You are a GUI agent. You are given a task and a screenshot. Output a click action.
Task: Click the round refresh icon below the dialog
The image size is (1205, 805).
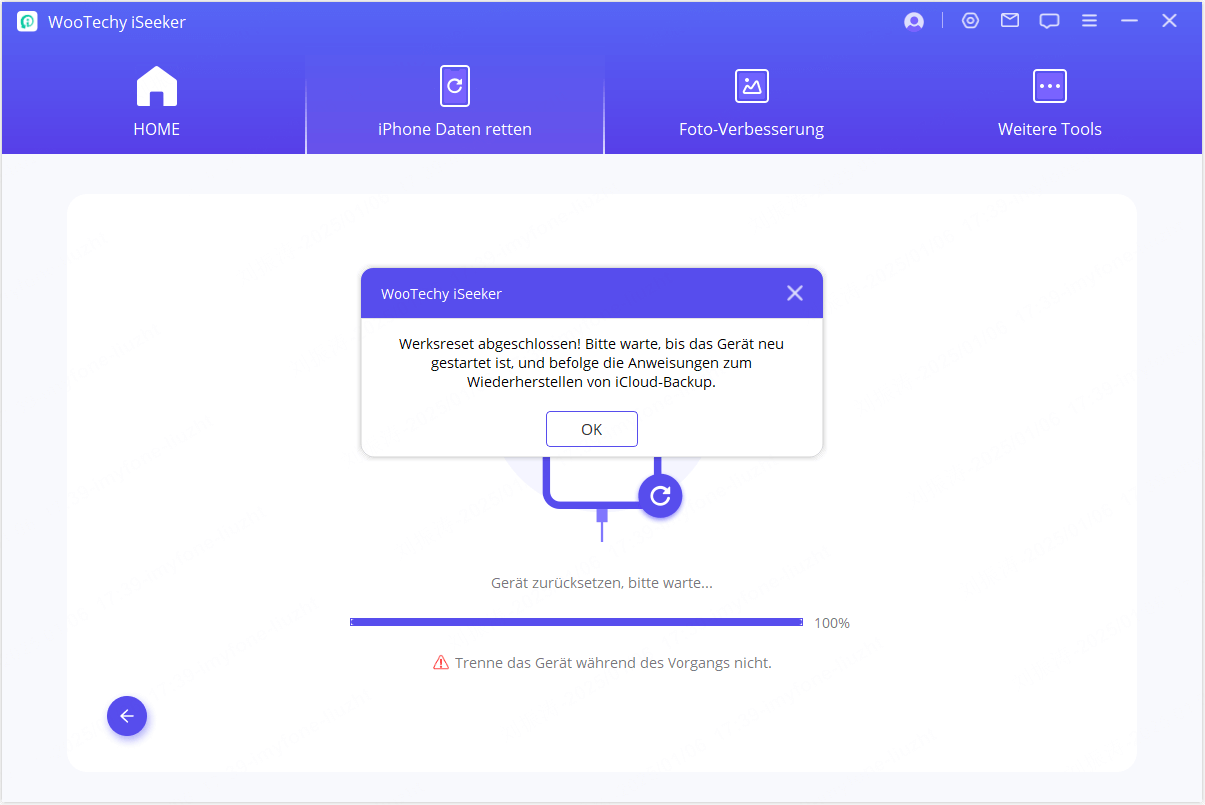[x=660, y=495]
